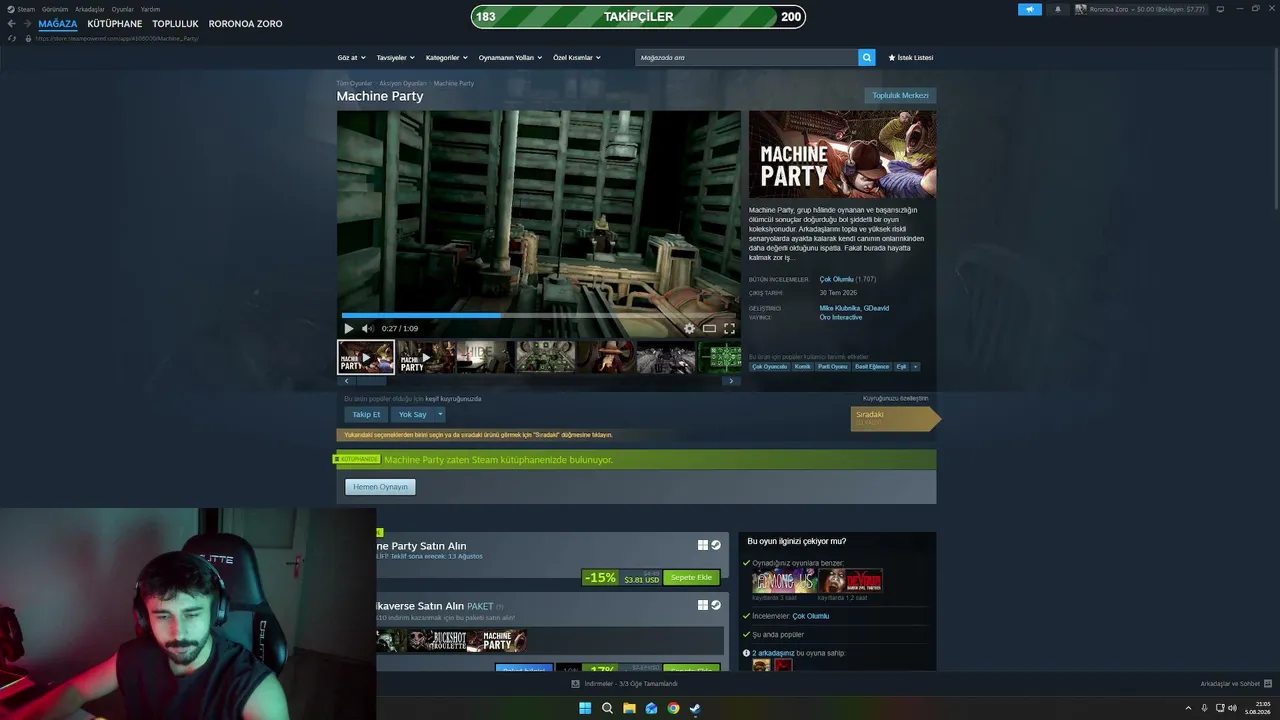
Task: Click the thumbnail strip scrollbar handle
Action: pyautogui.click(x=372, y=381)
